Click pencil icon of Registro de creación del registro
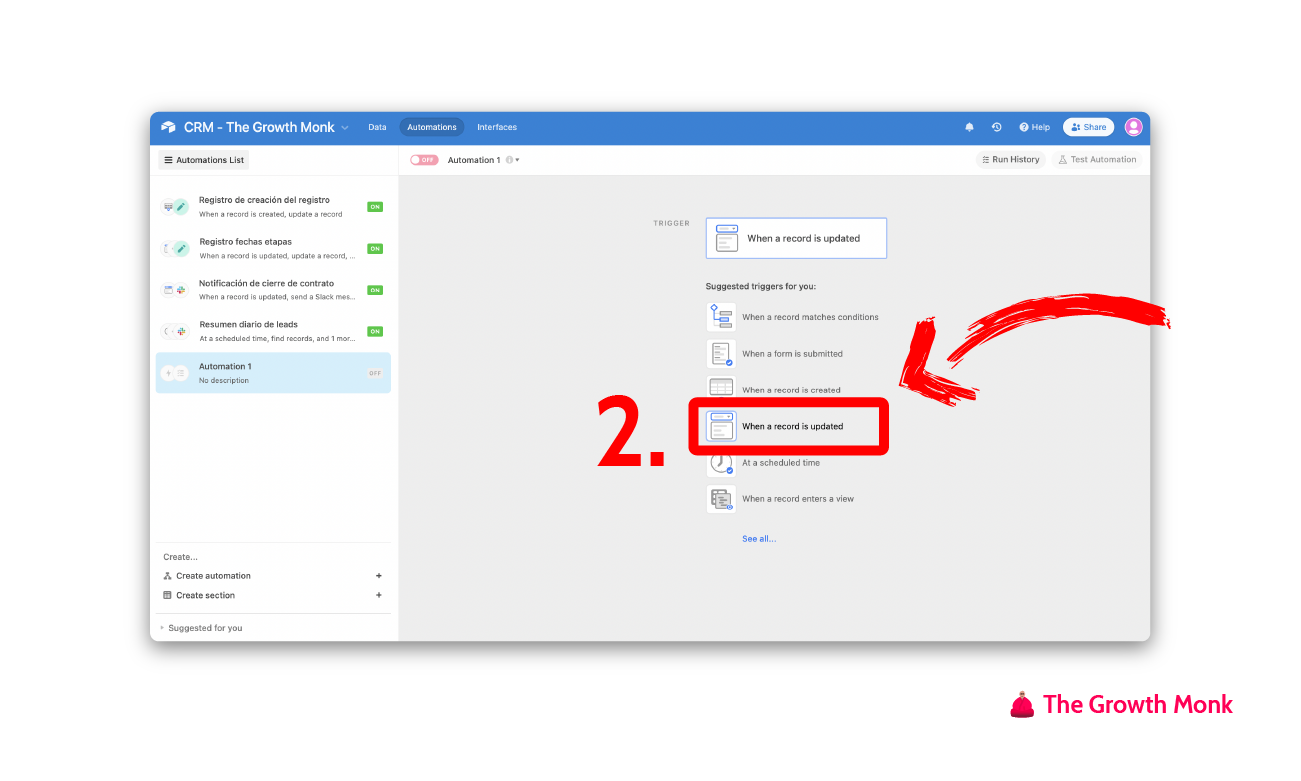Screen dimensions: 1301x781 tap(181, 207)
